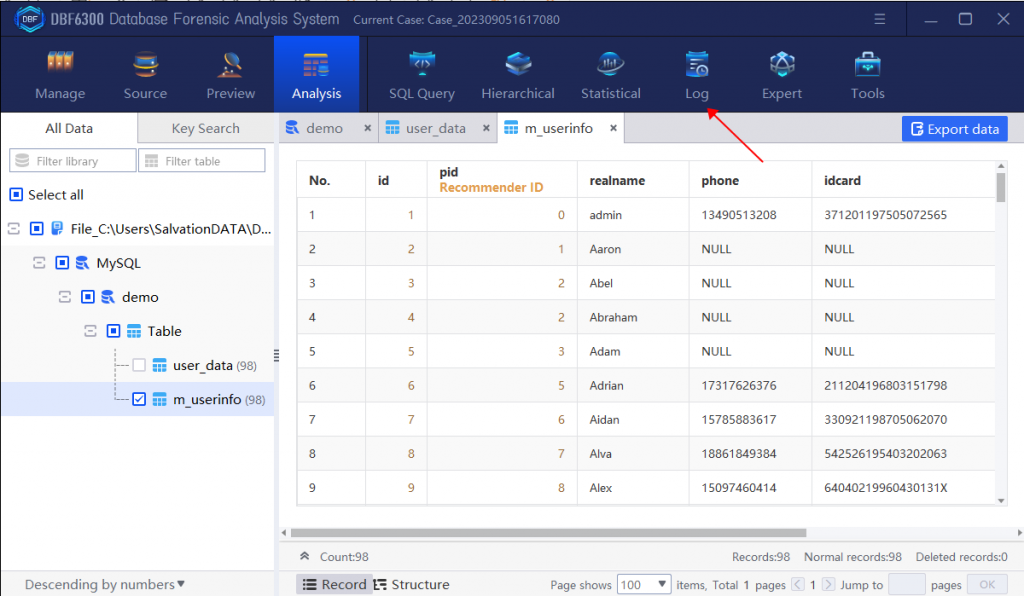Open Descending by numbers sort dropdown
Image resolution: width=1024 pixels, height=596 pixels.
(x=104, y=584)
